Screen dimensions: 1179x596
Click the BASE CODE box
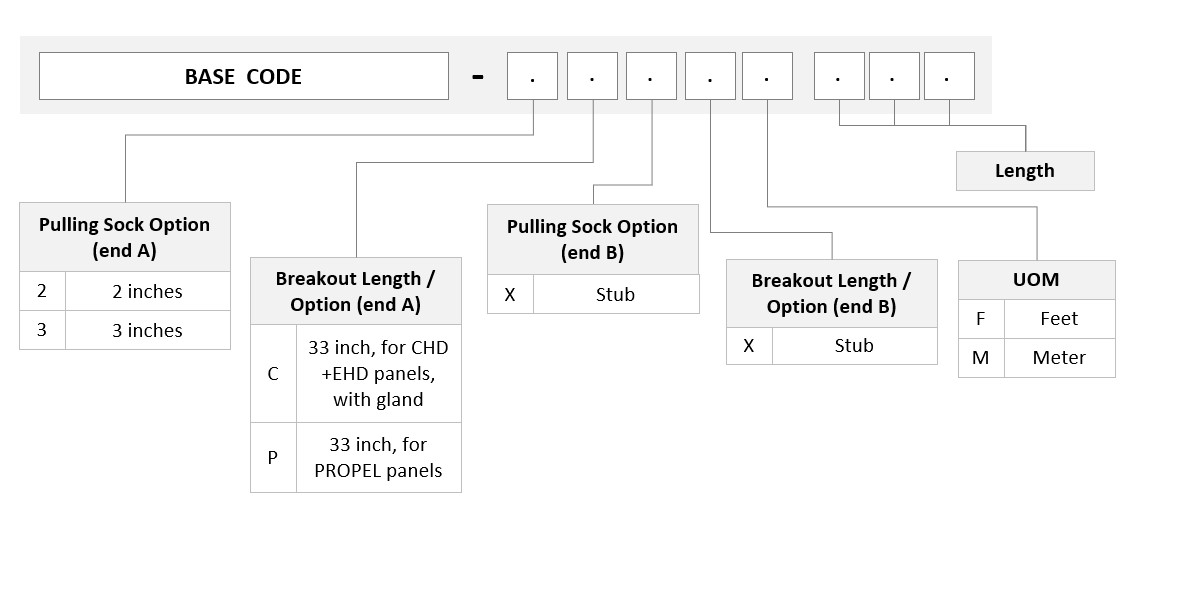[x=244, y=76]
